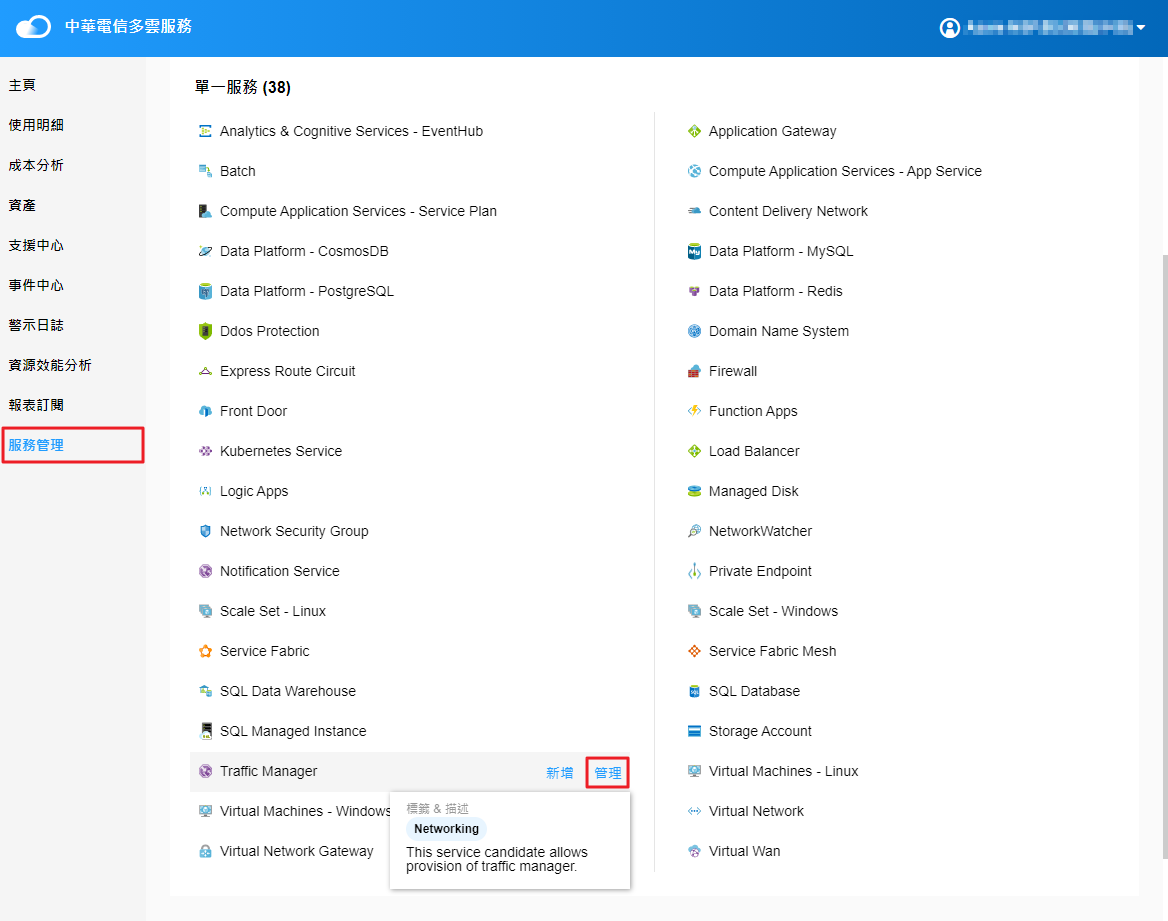This screenshot has height=921, width=1168.
Task: Click the Ddos Protection shield icon
Action: click(x=205, y=332)
